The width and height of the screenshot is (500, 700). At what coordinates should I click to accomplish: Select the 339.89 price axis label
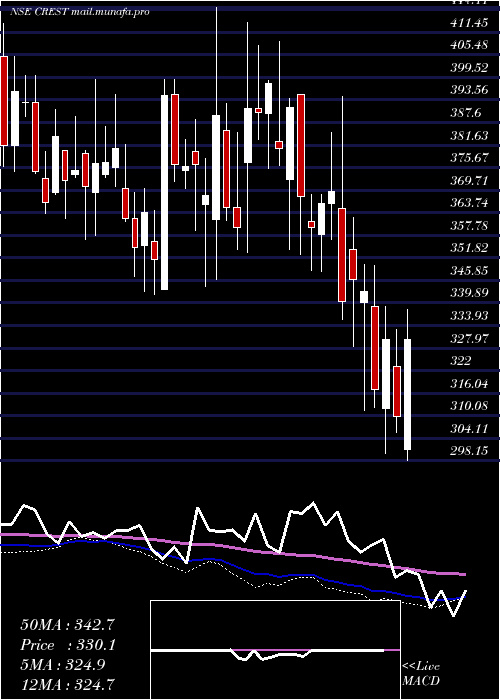469,293
